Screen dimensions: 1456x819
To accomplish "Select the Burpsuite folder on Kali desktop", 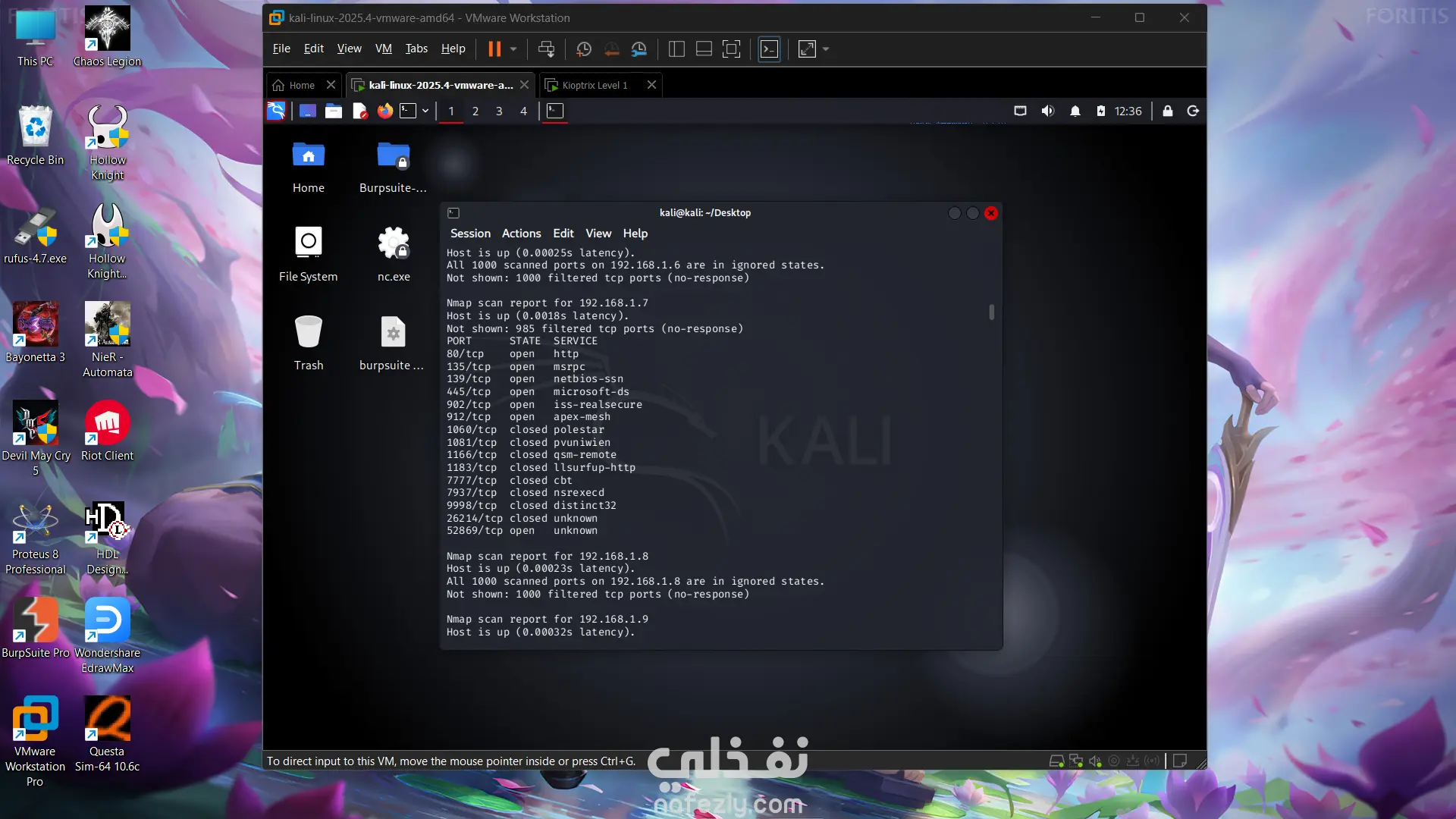I will point(393,168).
